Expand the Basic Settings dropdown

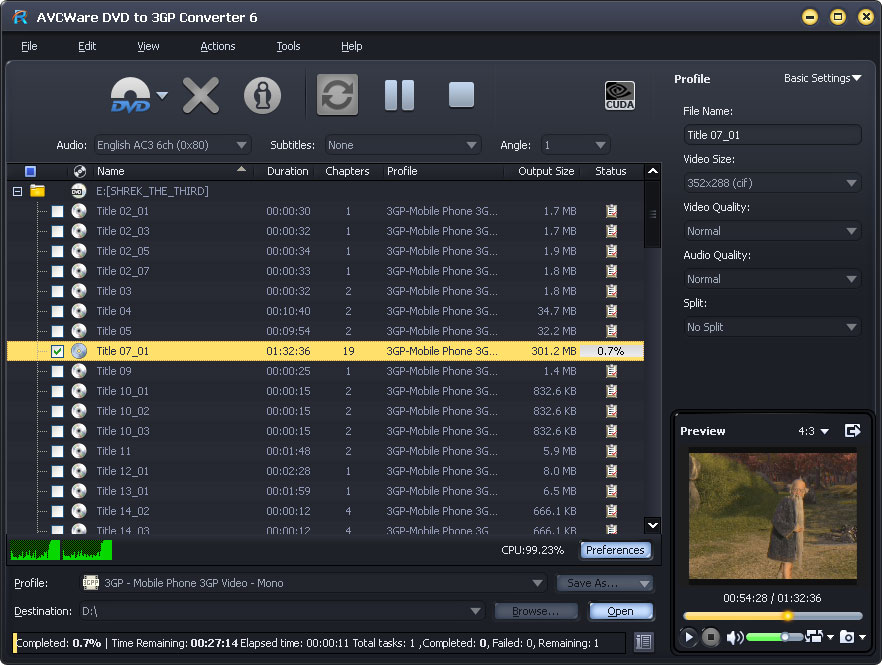[x=822, y=78]
